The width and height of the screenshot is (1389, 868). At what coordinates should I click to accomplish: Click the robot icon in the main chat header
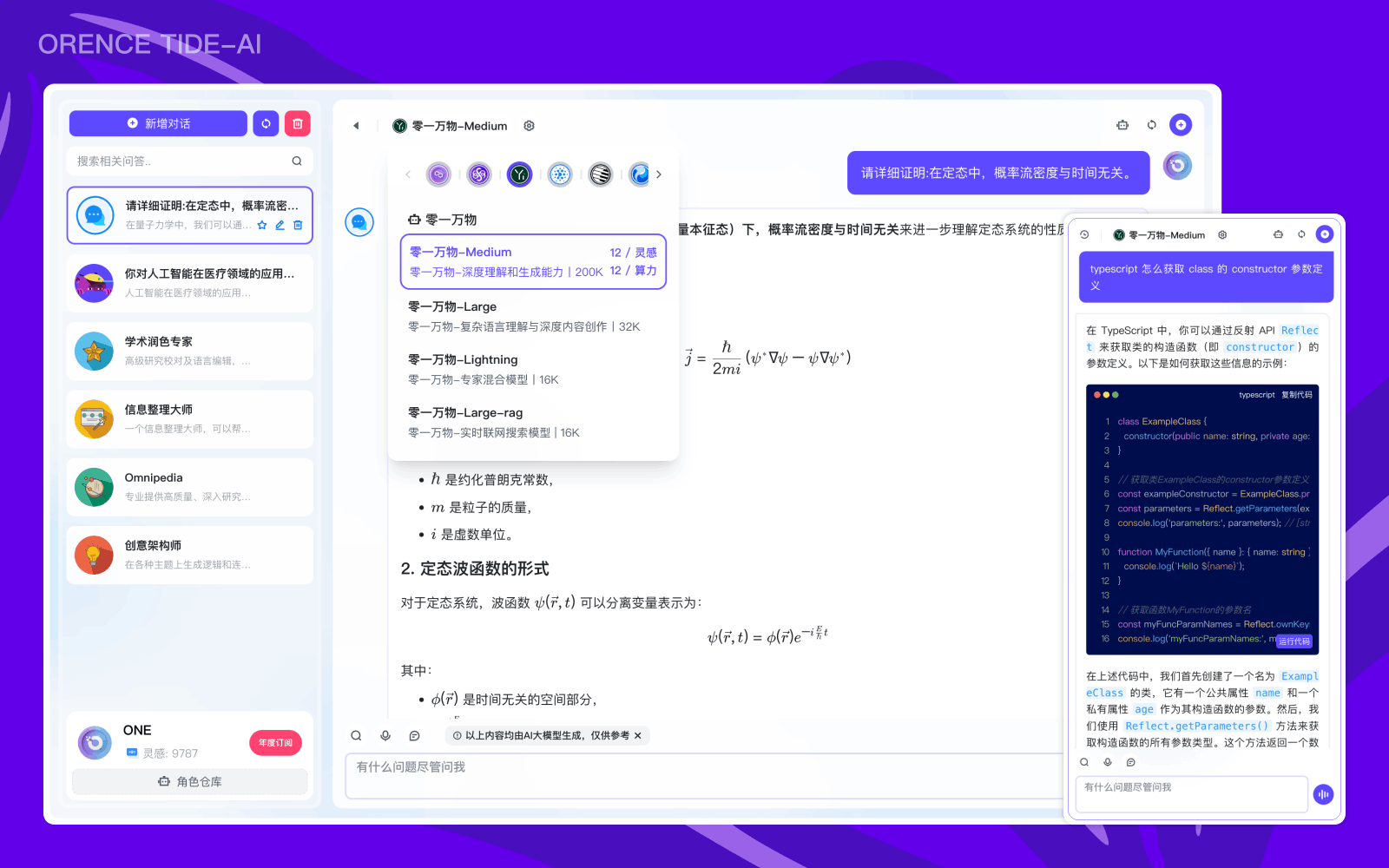1122,125
